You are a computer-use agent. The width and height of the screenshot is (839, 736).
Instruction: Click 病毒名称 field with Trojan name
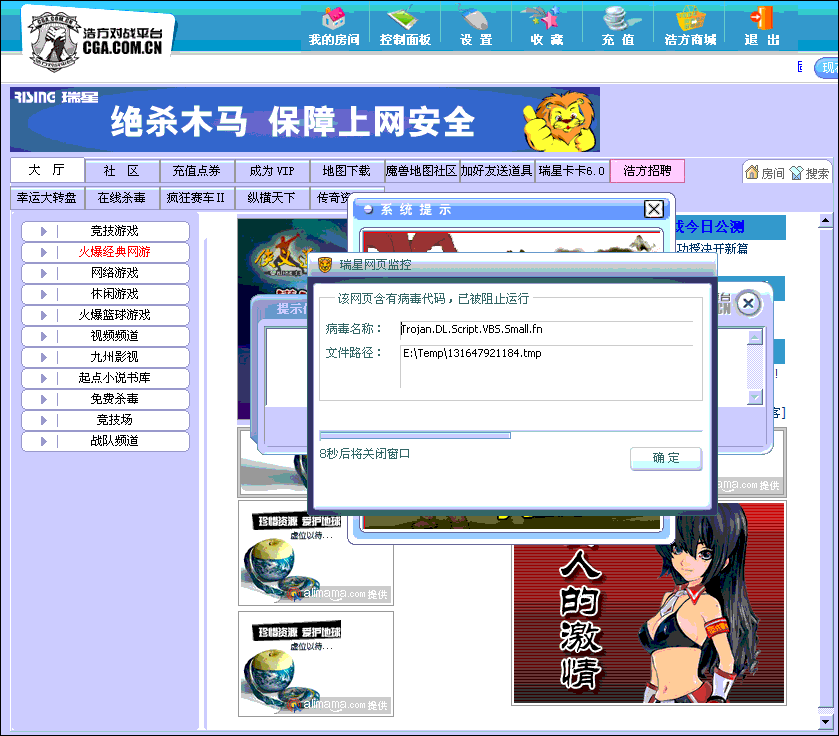coord(546,329)
